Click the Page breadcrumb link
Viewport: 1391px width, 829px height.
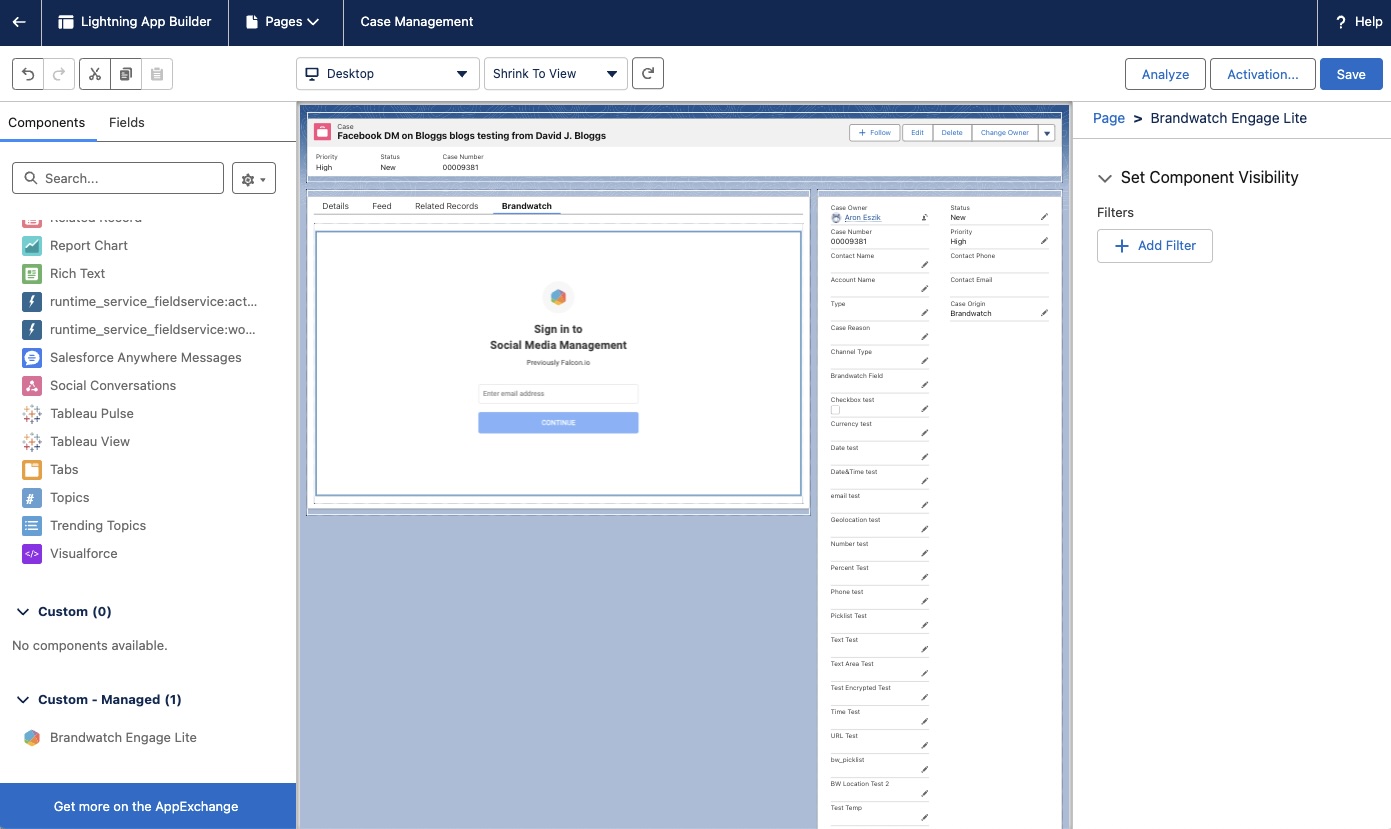pyautogui.click(x=1109, y=118)
